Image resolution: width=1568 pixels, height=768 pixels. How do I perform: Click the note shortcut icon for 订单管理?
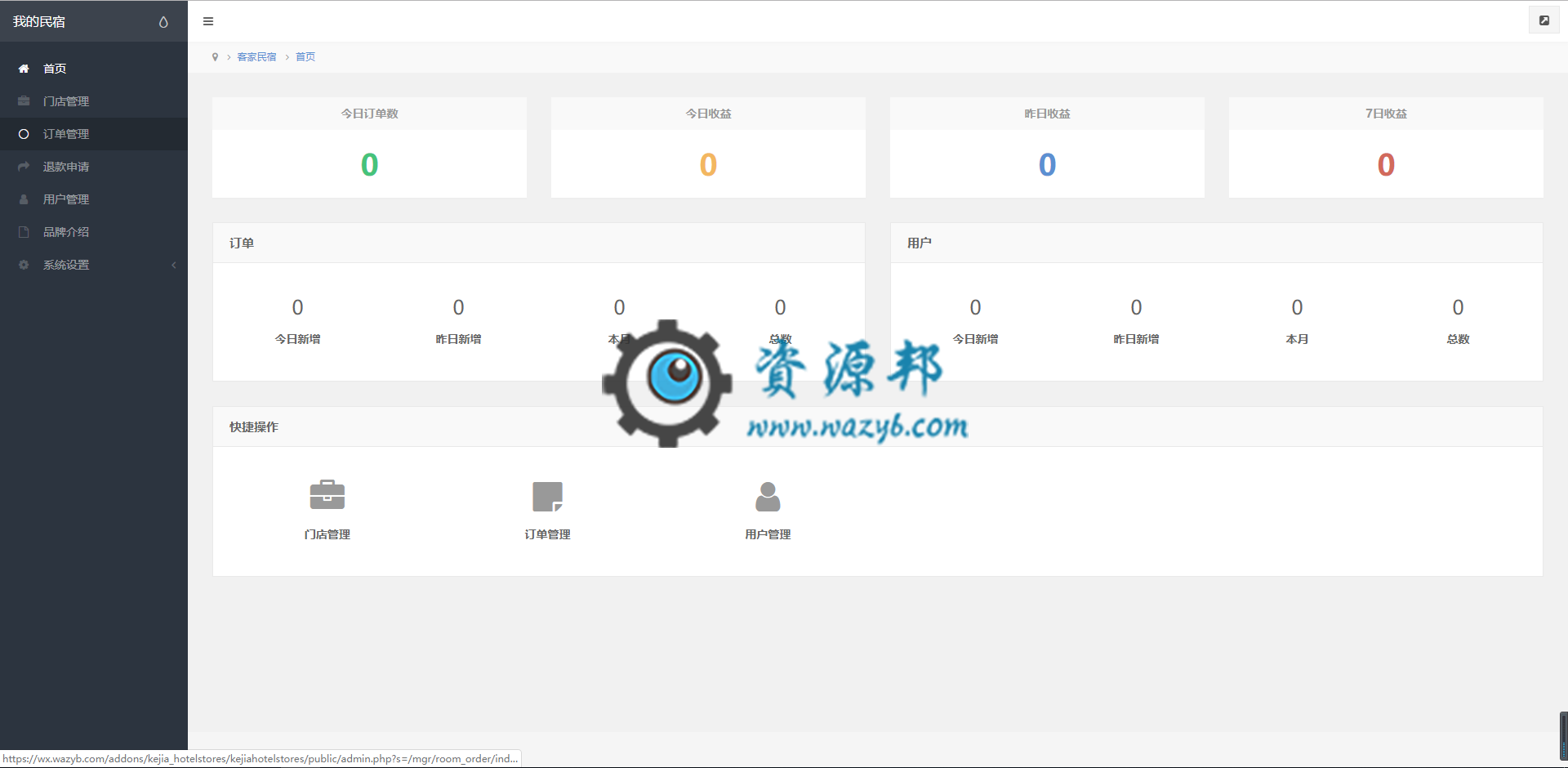click(x=548, y=496)
